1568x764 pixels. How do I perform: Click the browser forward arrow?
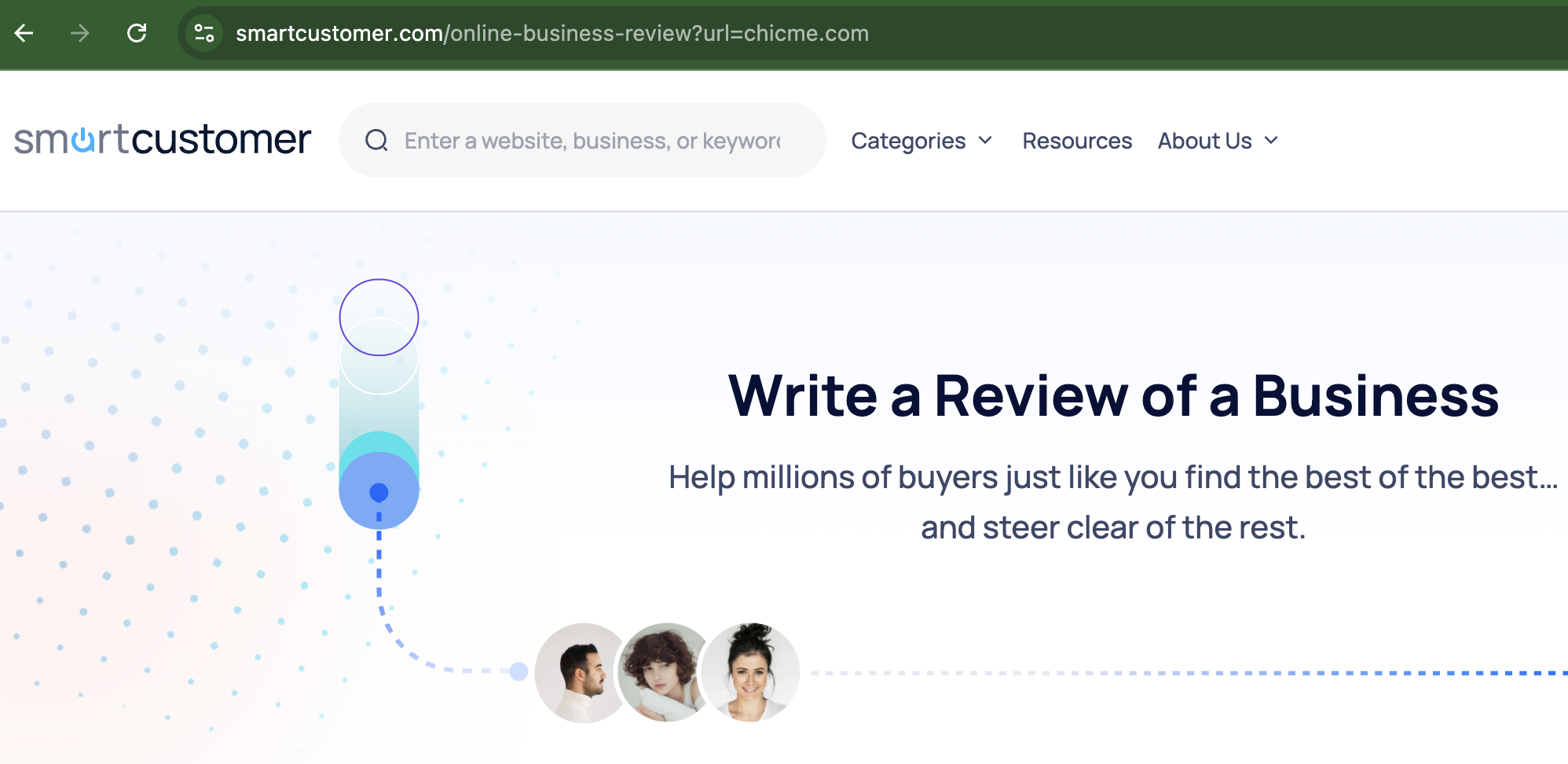pos(79,33)
